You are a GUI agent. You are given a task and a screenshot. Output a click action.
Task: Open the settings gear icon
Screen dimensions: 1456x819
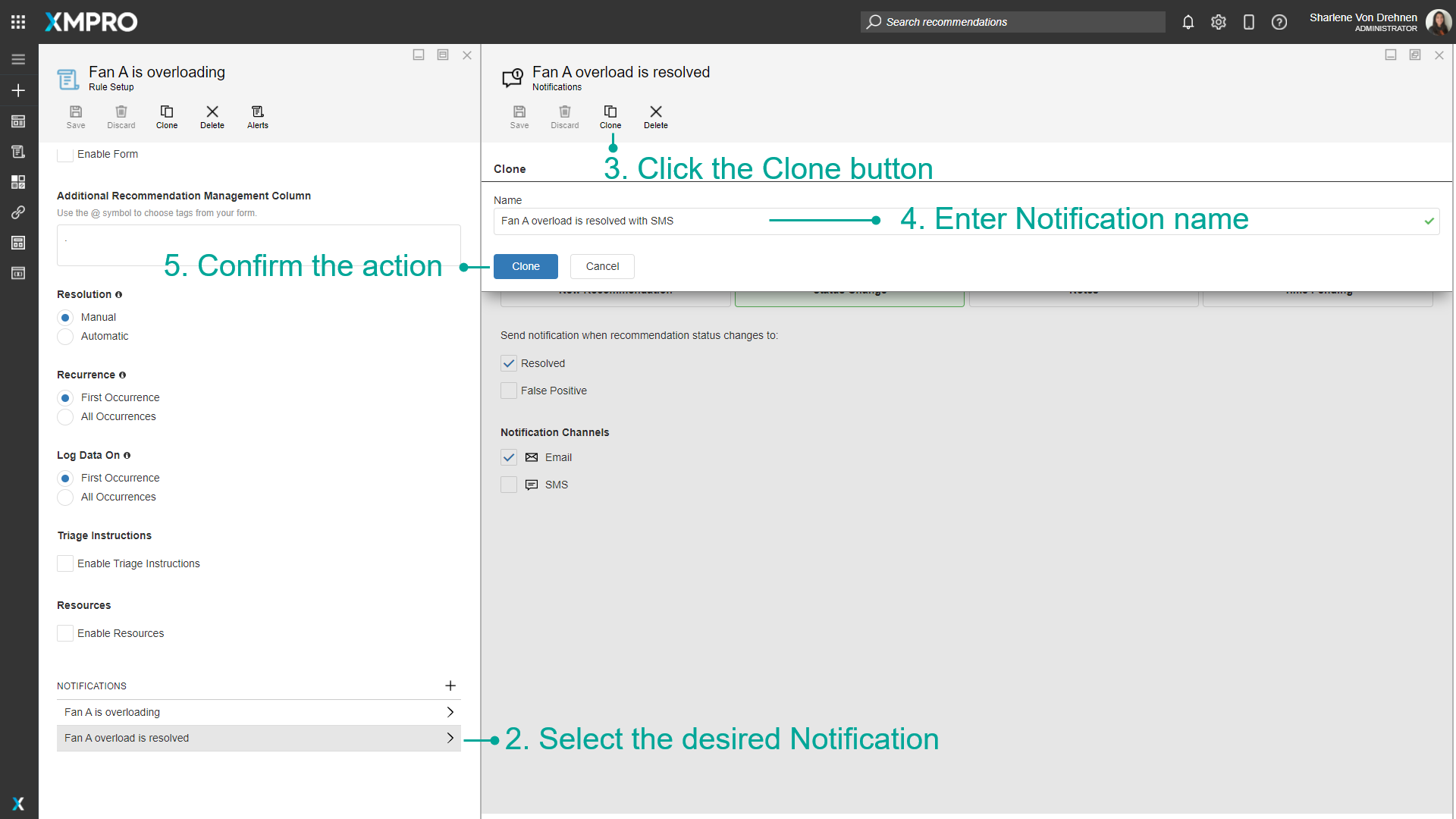1219,22
